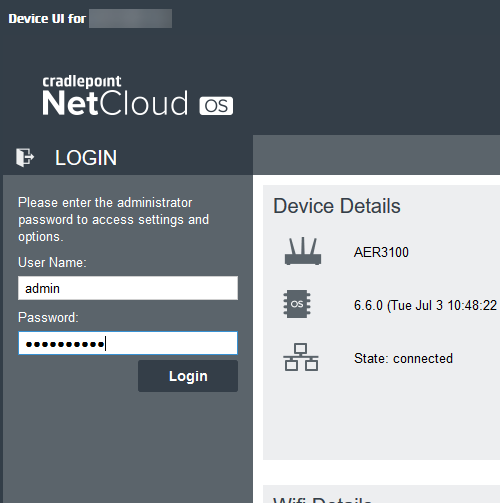
Task: Click into the Password field
Action: [x=128, y=343]
